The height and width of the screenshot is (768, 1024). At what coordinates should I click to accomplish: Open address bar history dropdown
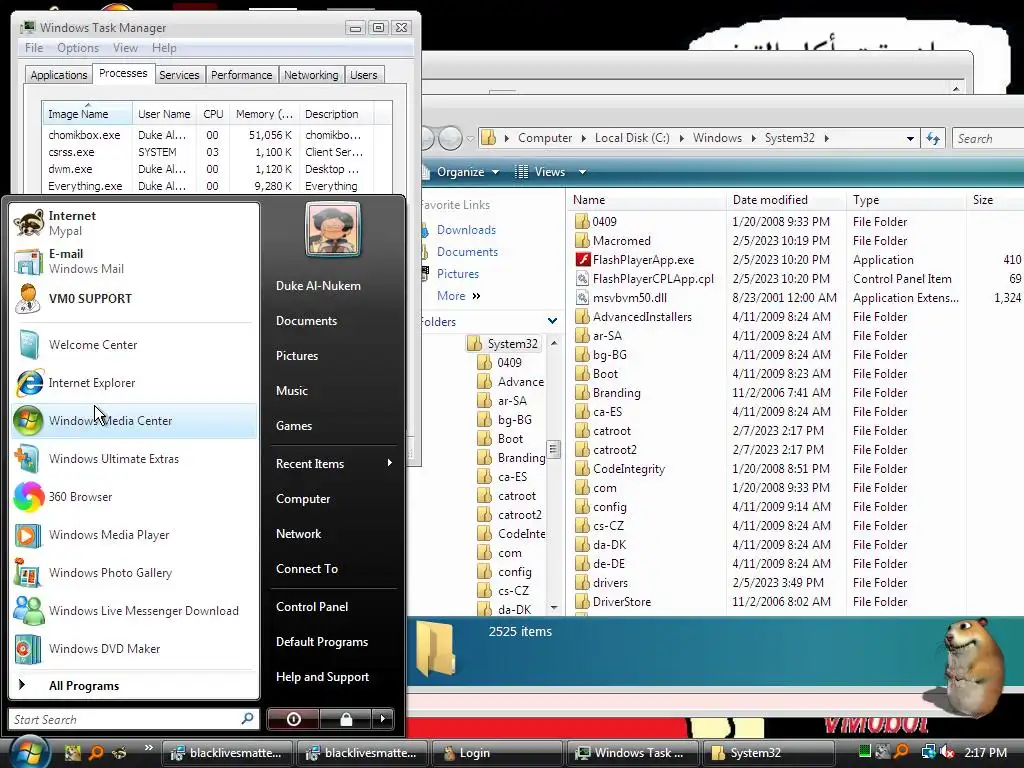coord(910,138)
